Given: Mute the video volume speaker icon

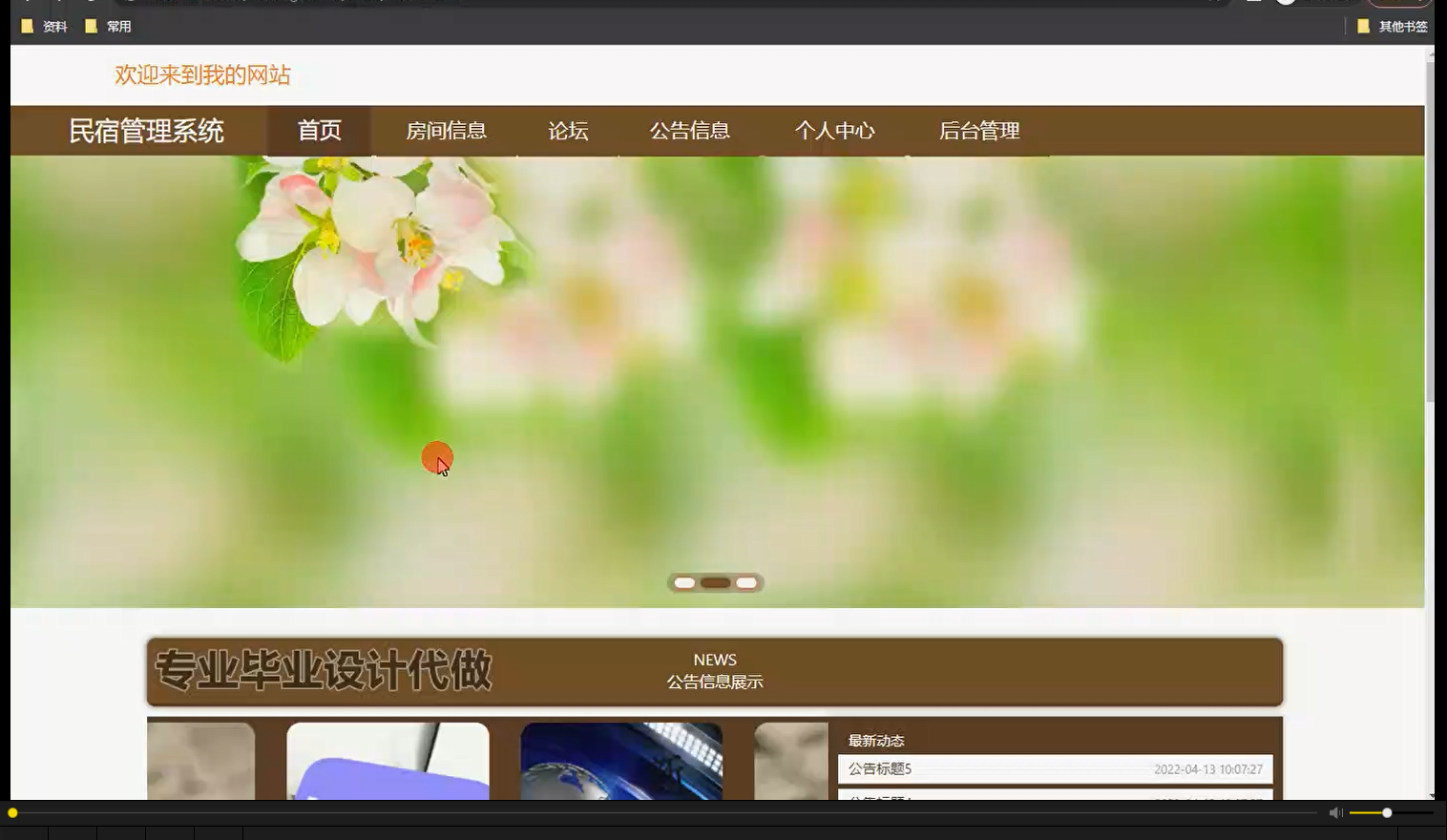Looking at the screenshot, I should (x=1334, y=811).
